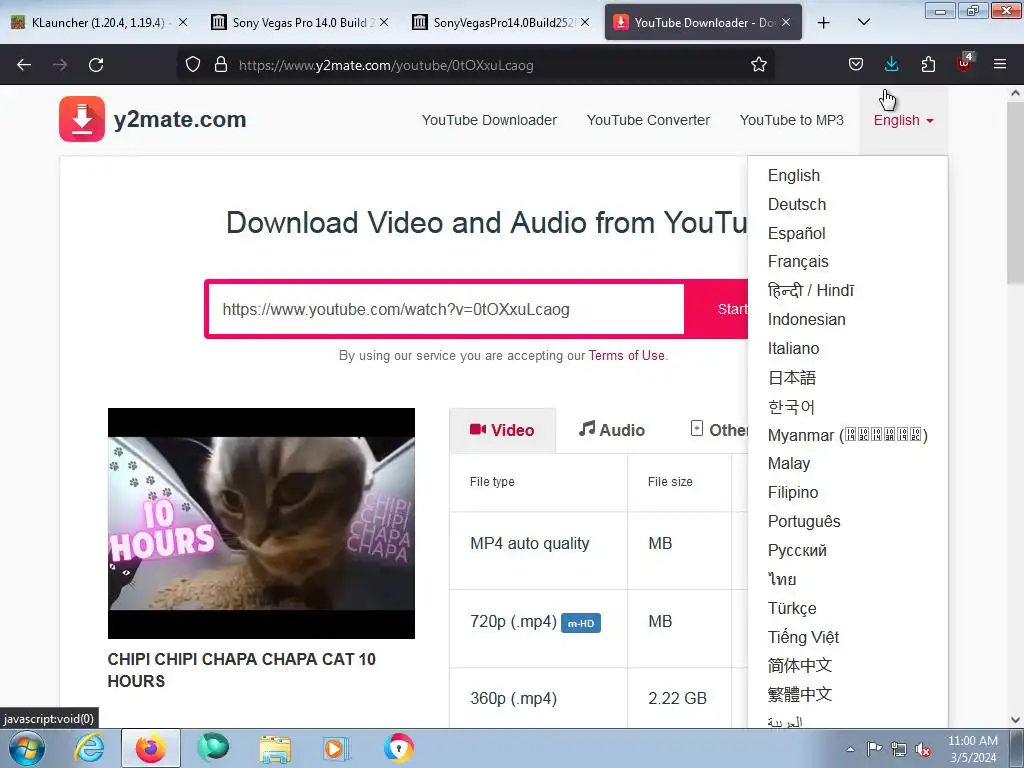Choose 한국어 from language list
The width and height of the screenshot is (1024, 768).
click(x=791, y=407)
